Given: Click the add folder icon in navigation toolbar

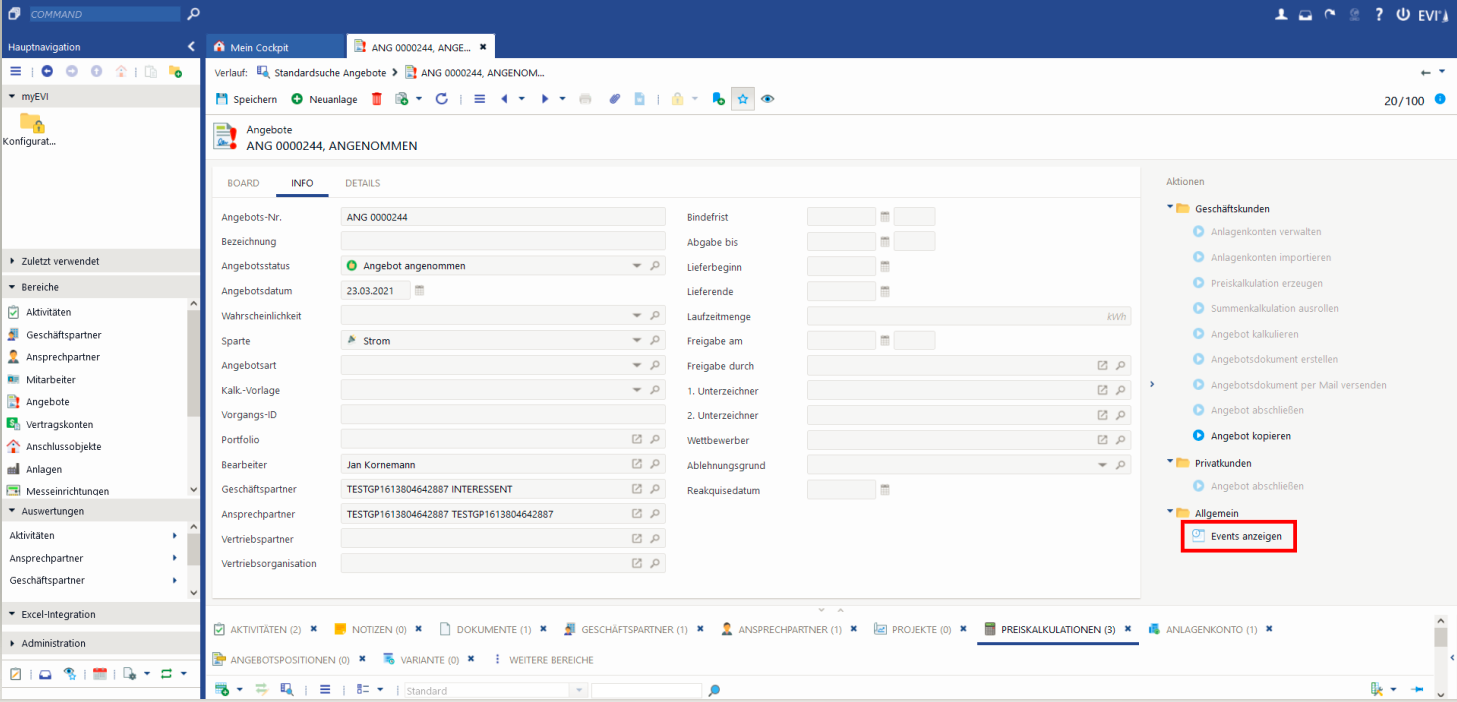Looking at the screenshot, I should pos(175,72).
